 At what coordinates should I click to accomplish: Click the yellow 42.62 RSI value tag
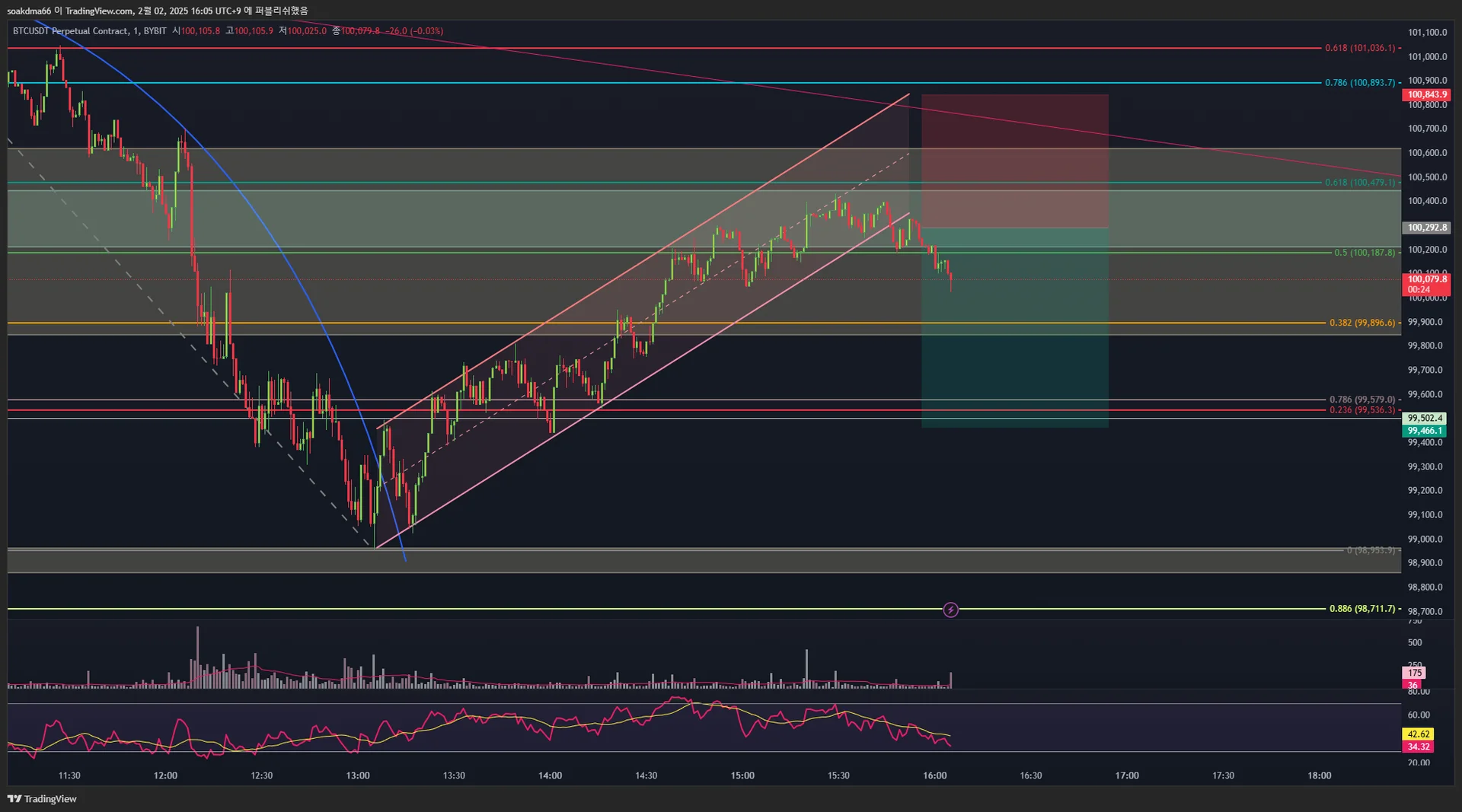pos(1418,734)
